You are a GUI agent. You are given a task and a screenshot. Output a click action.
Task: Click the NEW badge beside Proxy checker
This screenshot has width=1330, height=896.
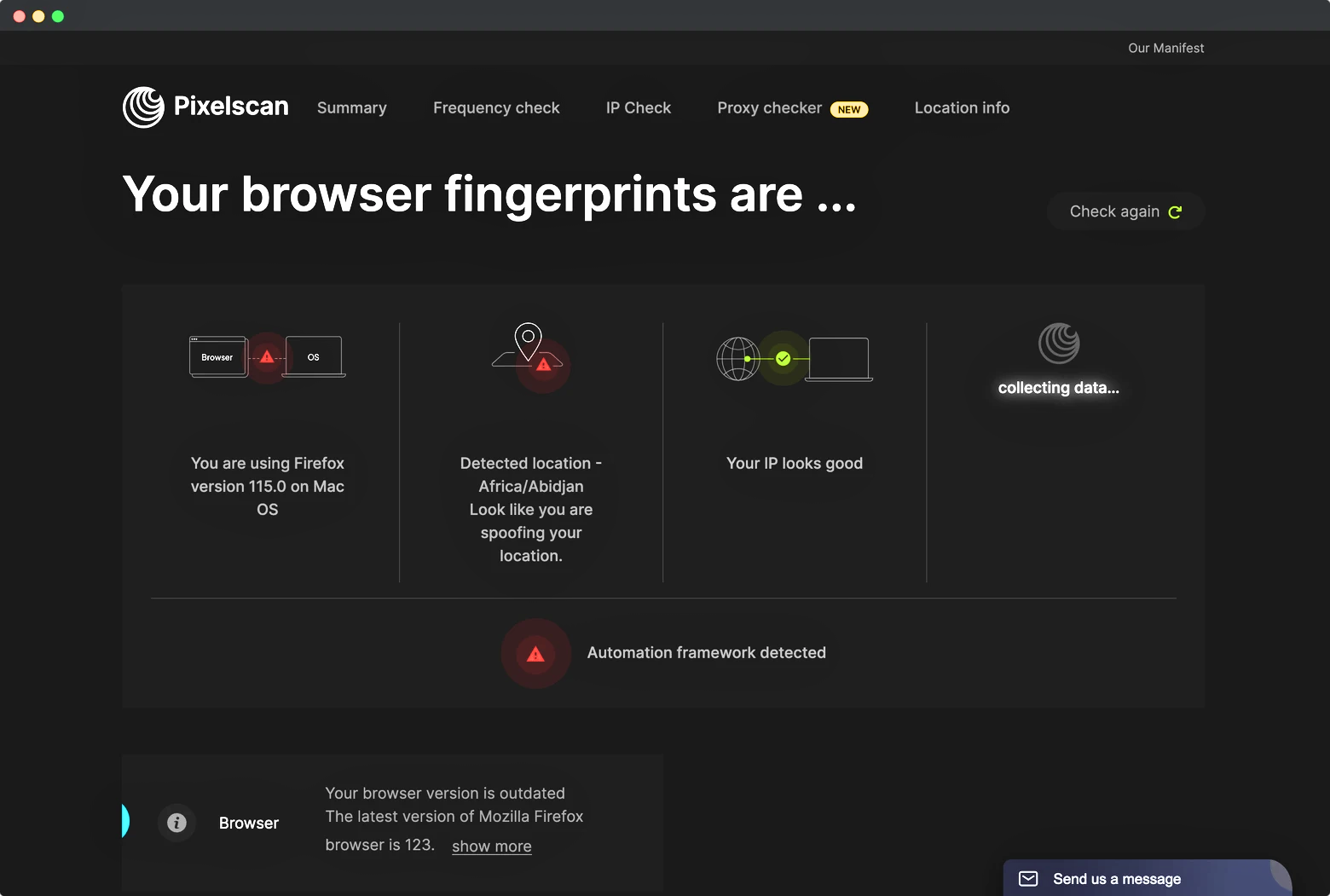pos(848,110)
